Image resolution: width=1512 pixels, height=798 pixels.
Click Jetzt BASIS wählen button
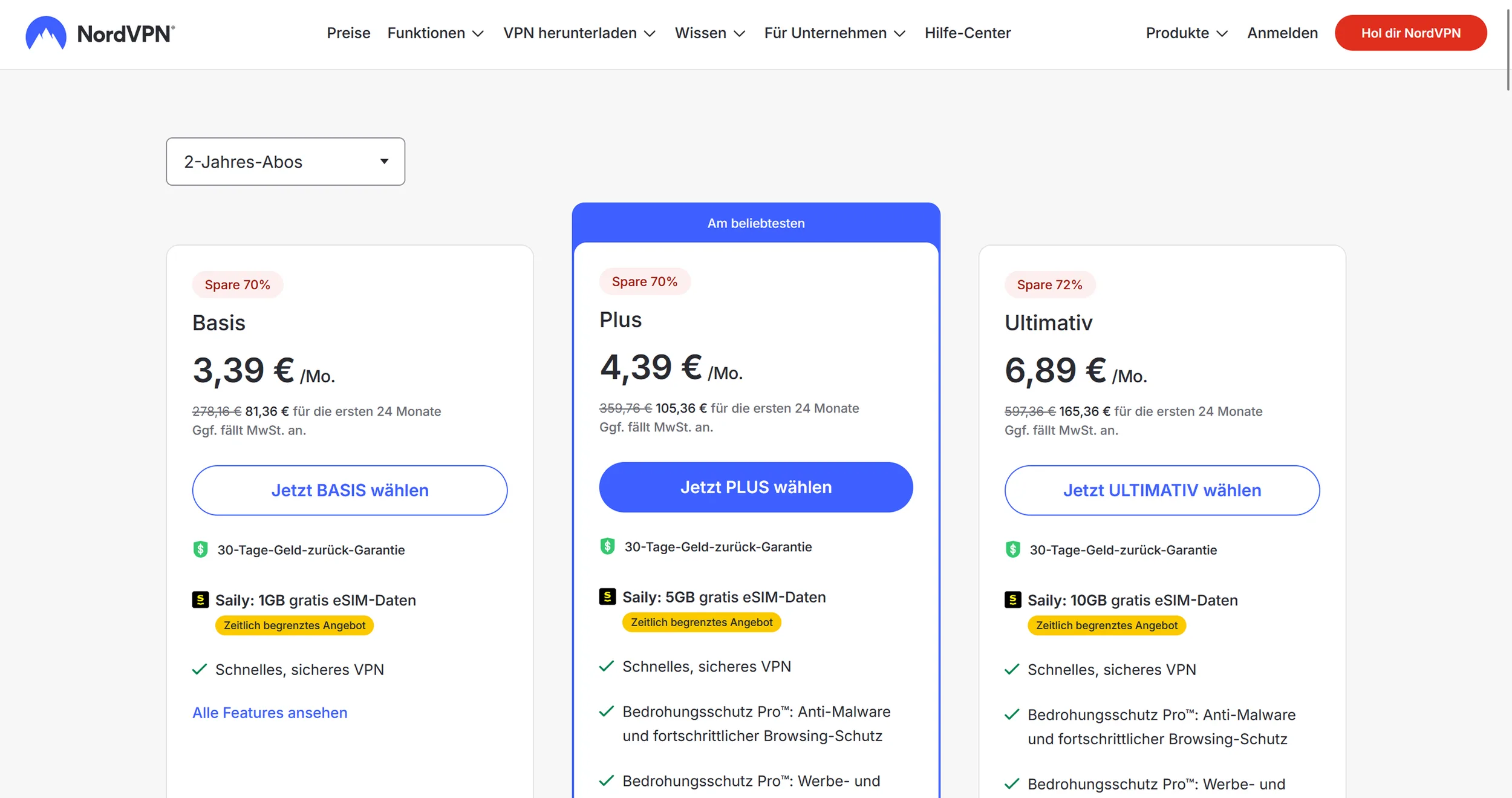pyautogui.click(x=350, y=490)
